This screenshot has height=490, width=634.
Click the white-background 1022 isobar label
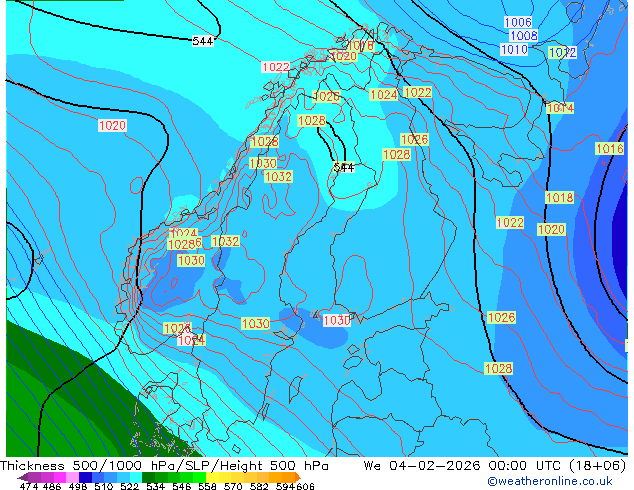coord(276,67)
